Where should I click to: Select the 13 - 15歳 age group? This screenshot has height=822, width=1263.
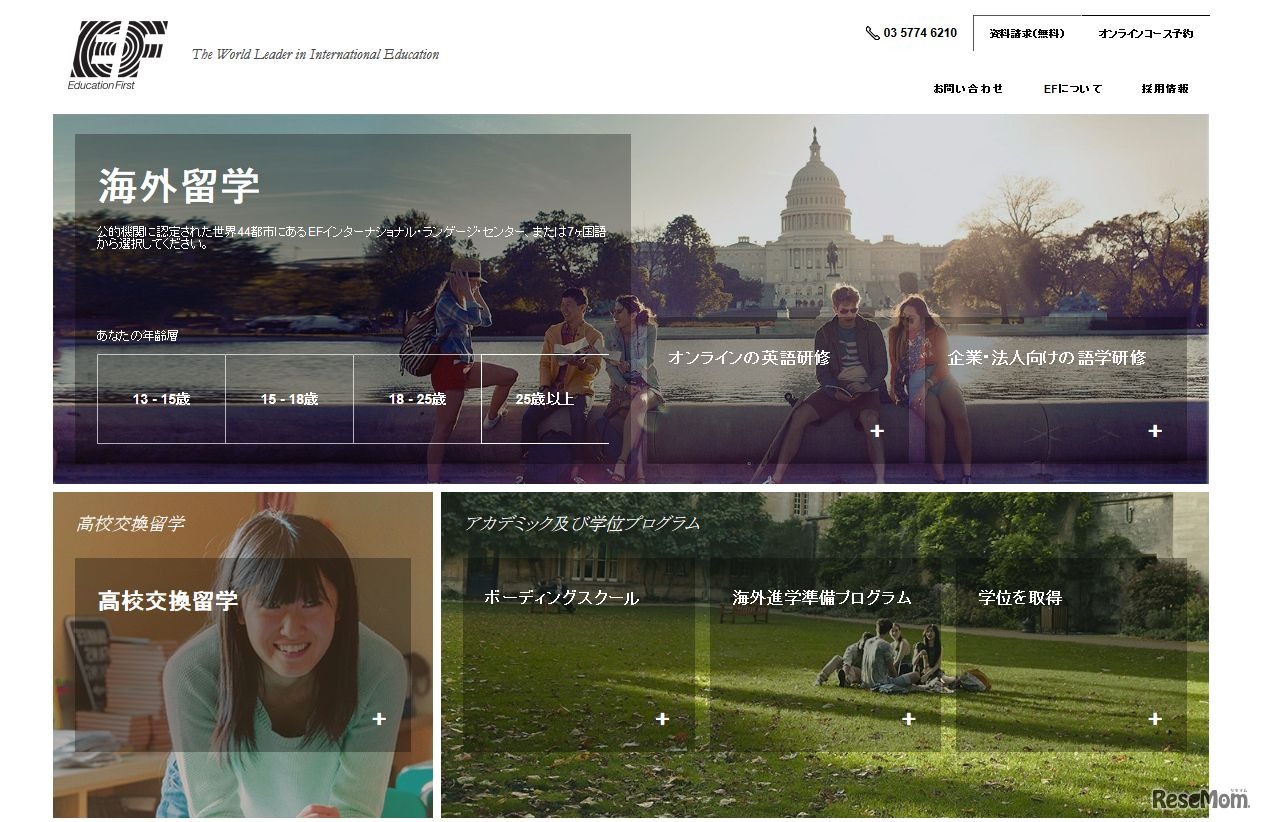tap(161, 399)
